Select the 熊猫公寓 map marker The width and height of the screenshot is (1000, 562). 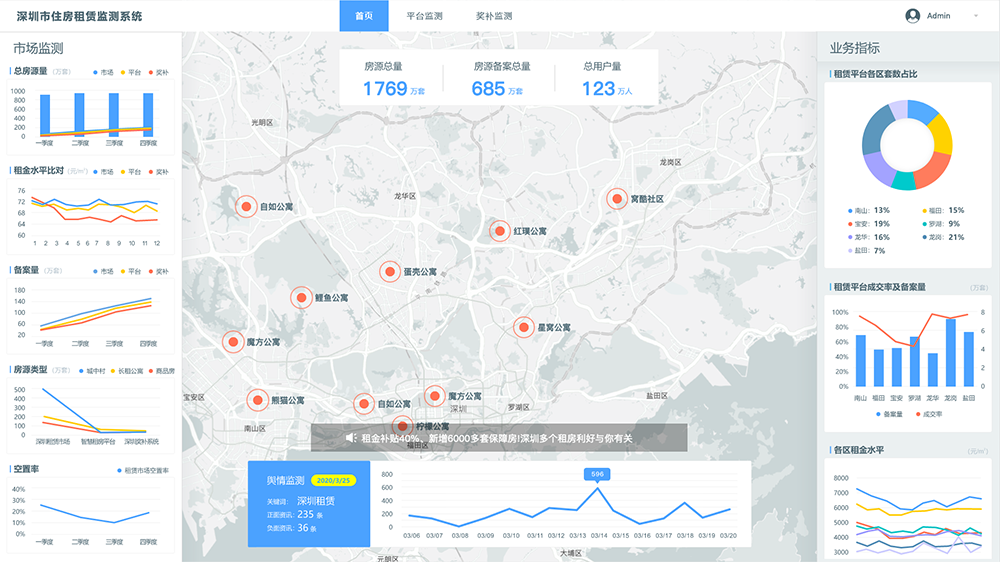258,401
